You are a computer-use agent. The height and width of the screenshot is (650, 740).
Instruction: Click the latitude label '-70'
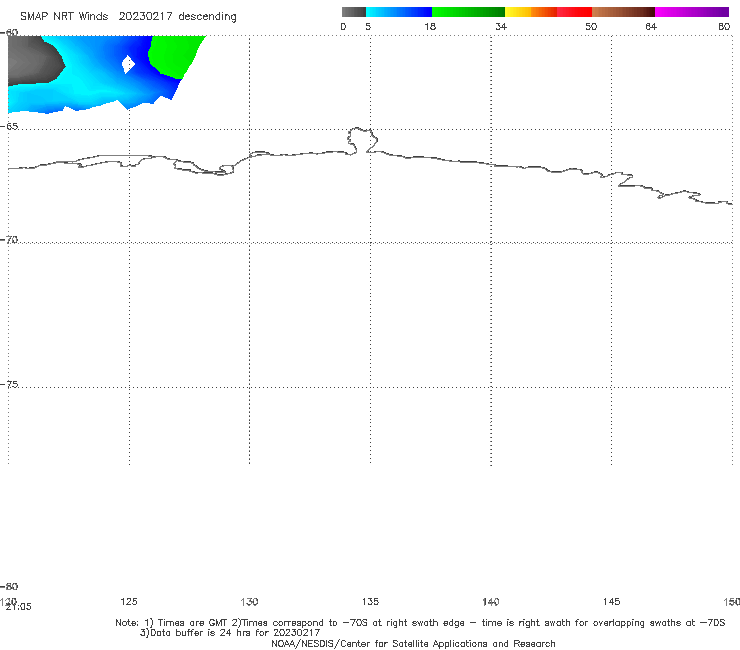[9, 240]
